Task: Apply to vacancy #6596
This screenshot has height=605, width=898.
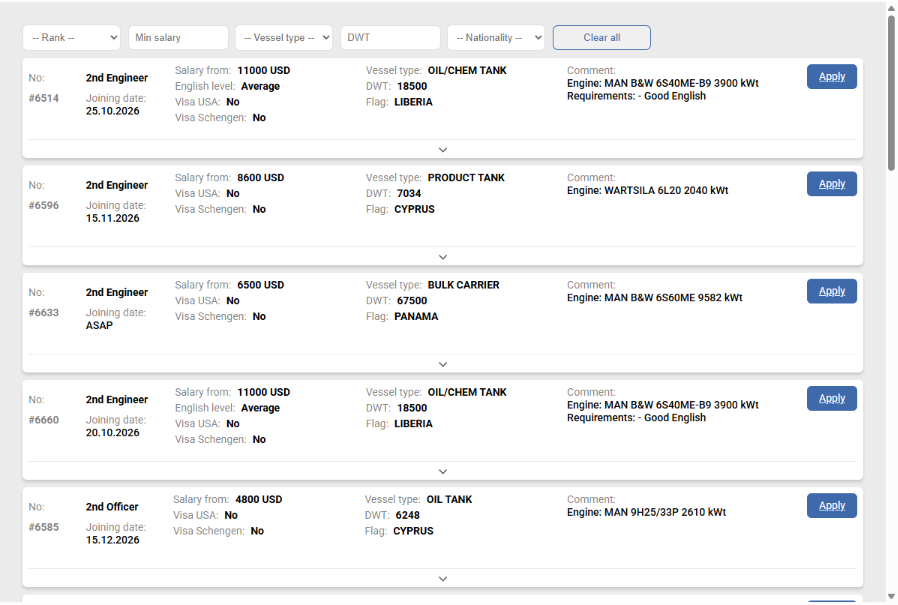Action: tap(832, 184)
